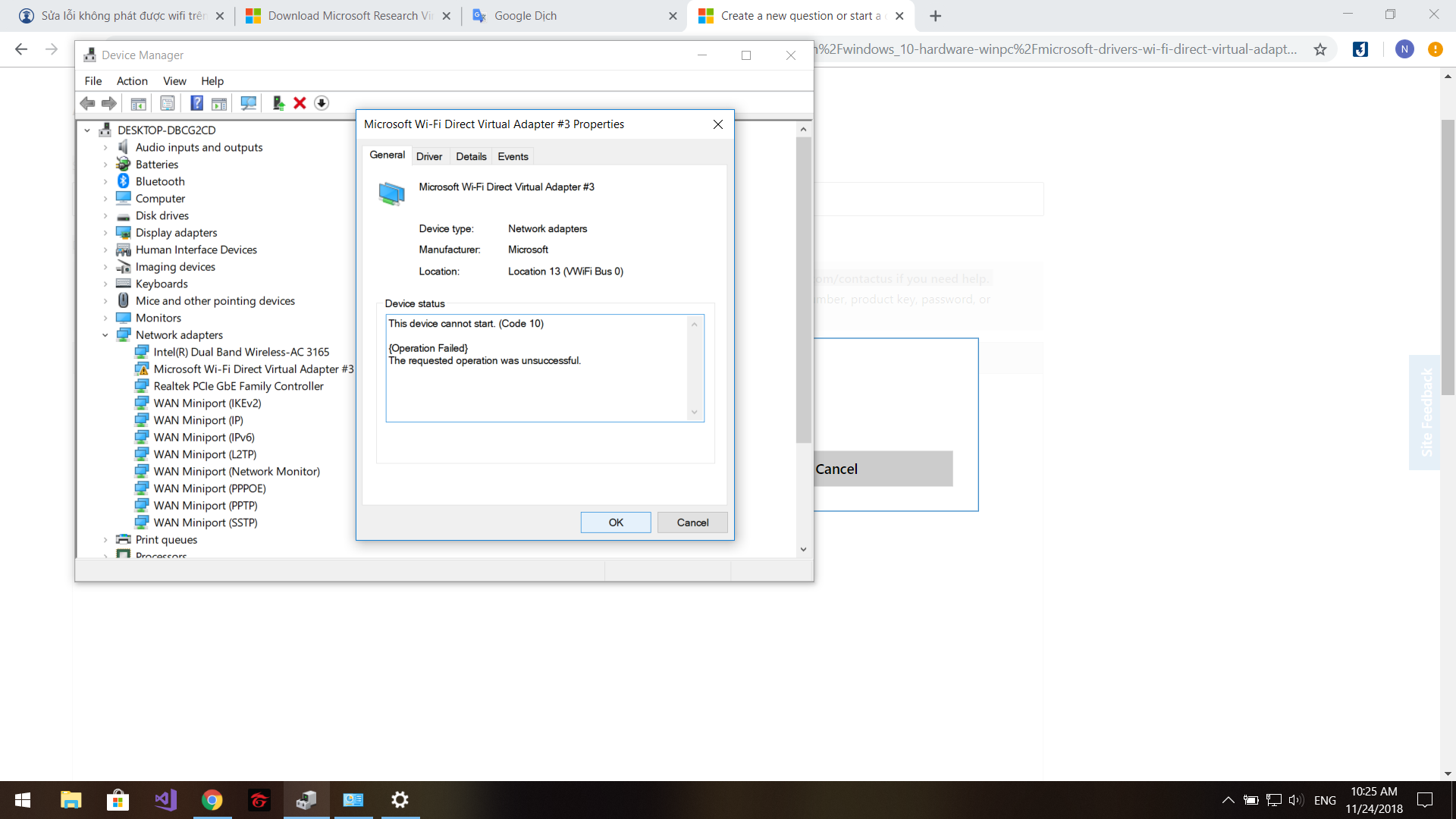The height and width of the screenshot is (819, 1456).
Task: Open the Properties toolbar icon
Action: pyautogui.click(x=168, y=103)
